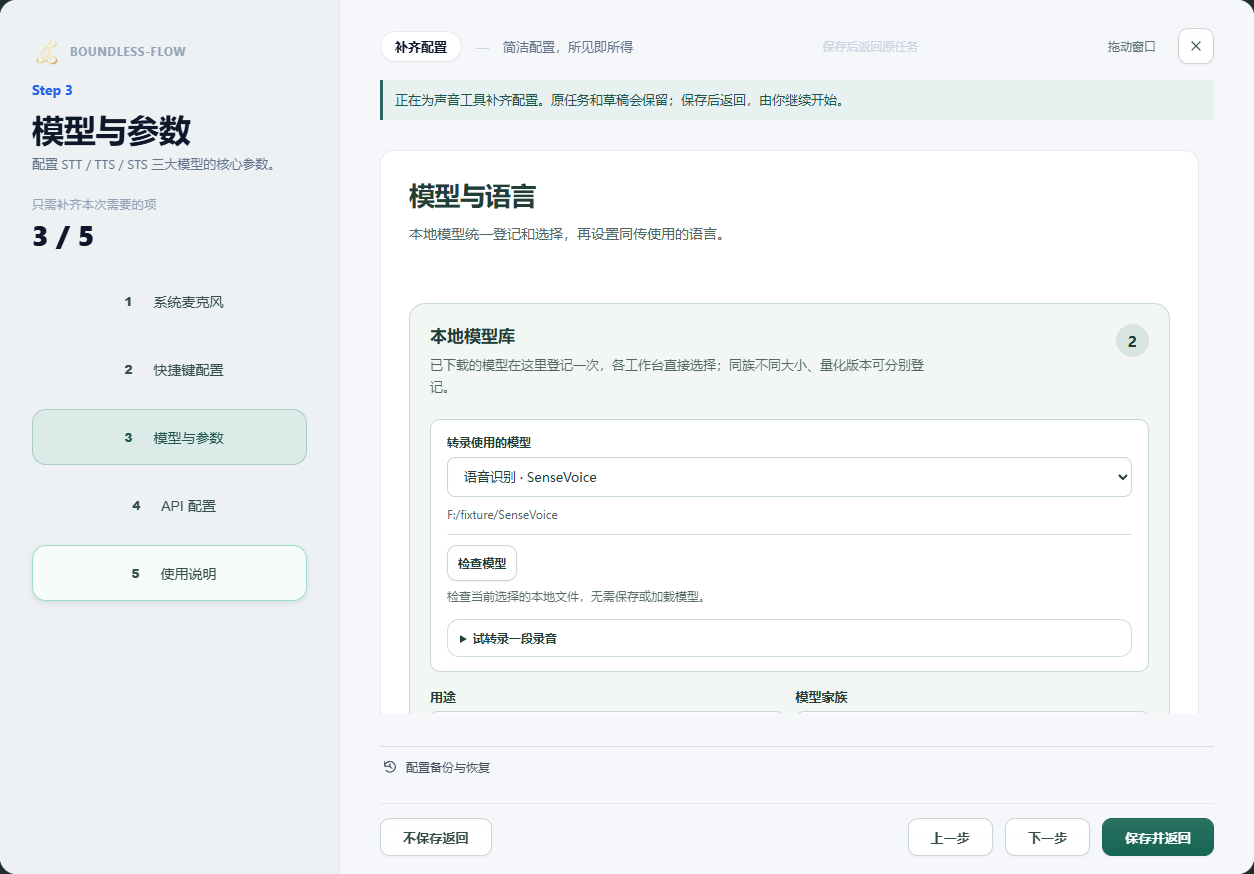Go to step 2 快捷键配置
This screenshot has height=874, width=1254.
click(x=169, y=370)
